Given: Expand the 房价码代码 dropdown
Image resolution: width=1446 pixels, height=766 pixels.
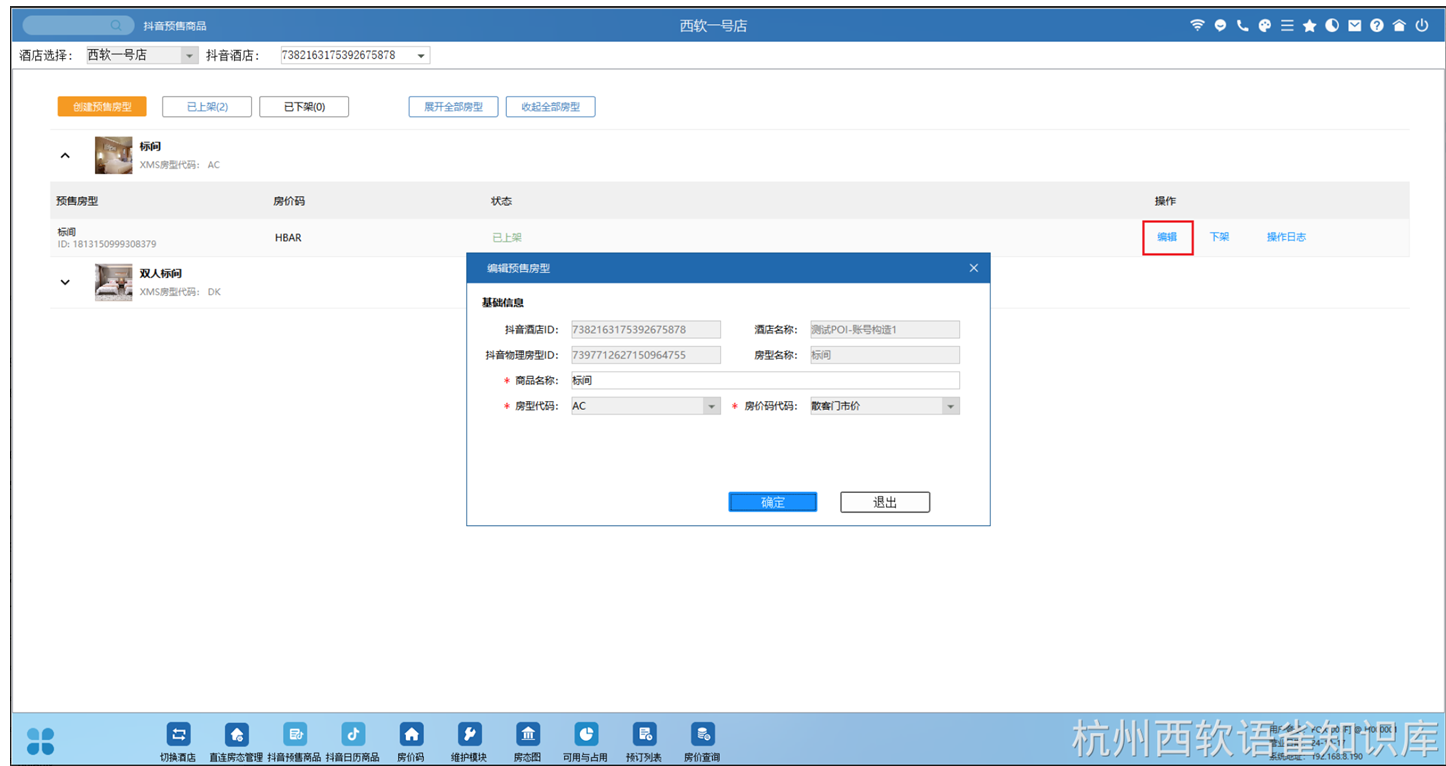Looking at the screenshot, I should pos(950,407).
